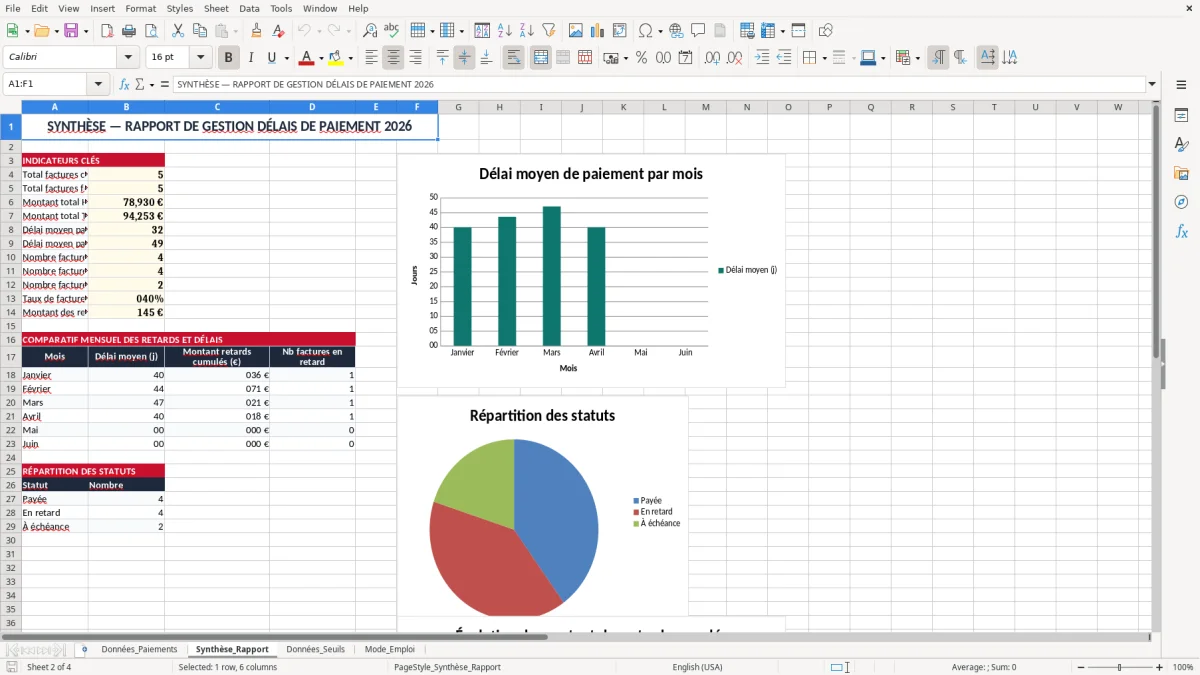The width and height of the screenshot is (1200, 675).
Task: Click the Save document icon
Action: pyautogui.click(x=71, y=31)
